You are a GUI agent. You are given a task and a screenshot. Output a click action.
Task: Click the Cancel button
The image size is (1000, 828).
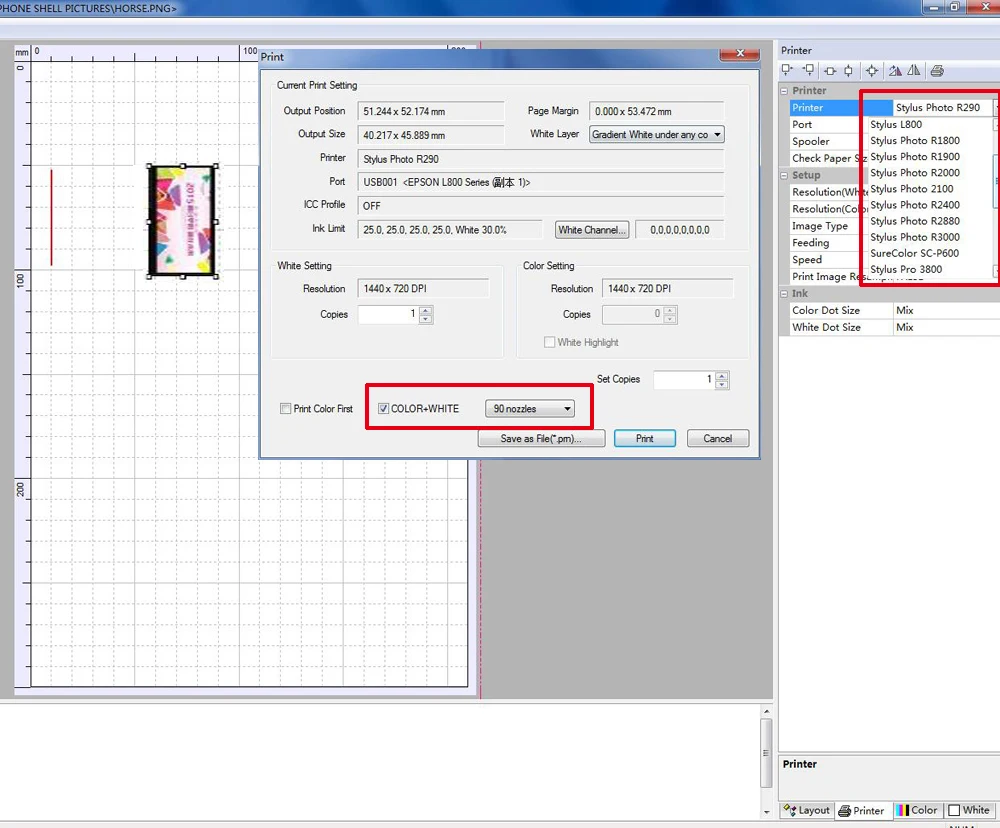[x=717, y=438]
